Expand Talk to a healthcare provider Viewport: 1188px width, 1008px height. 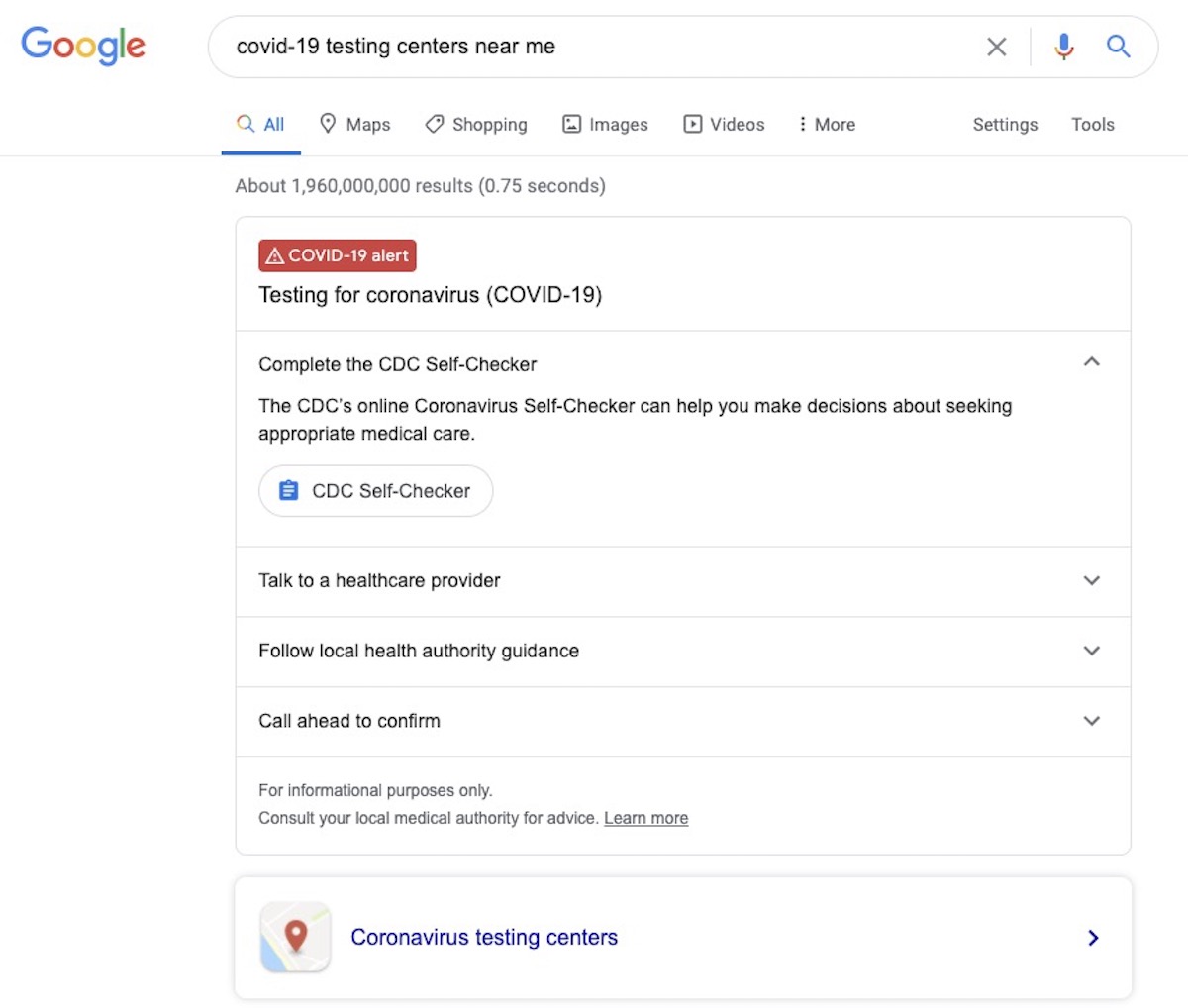(683, 581)
